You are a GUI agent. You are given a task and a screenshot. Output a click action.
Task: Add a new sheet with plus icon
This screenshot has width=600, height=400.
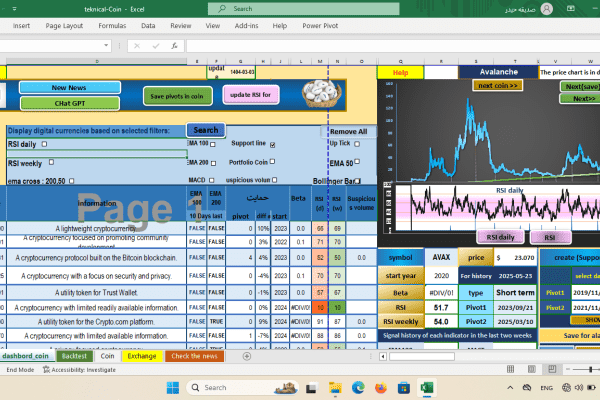click(x=247, y=356)
